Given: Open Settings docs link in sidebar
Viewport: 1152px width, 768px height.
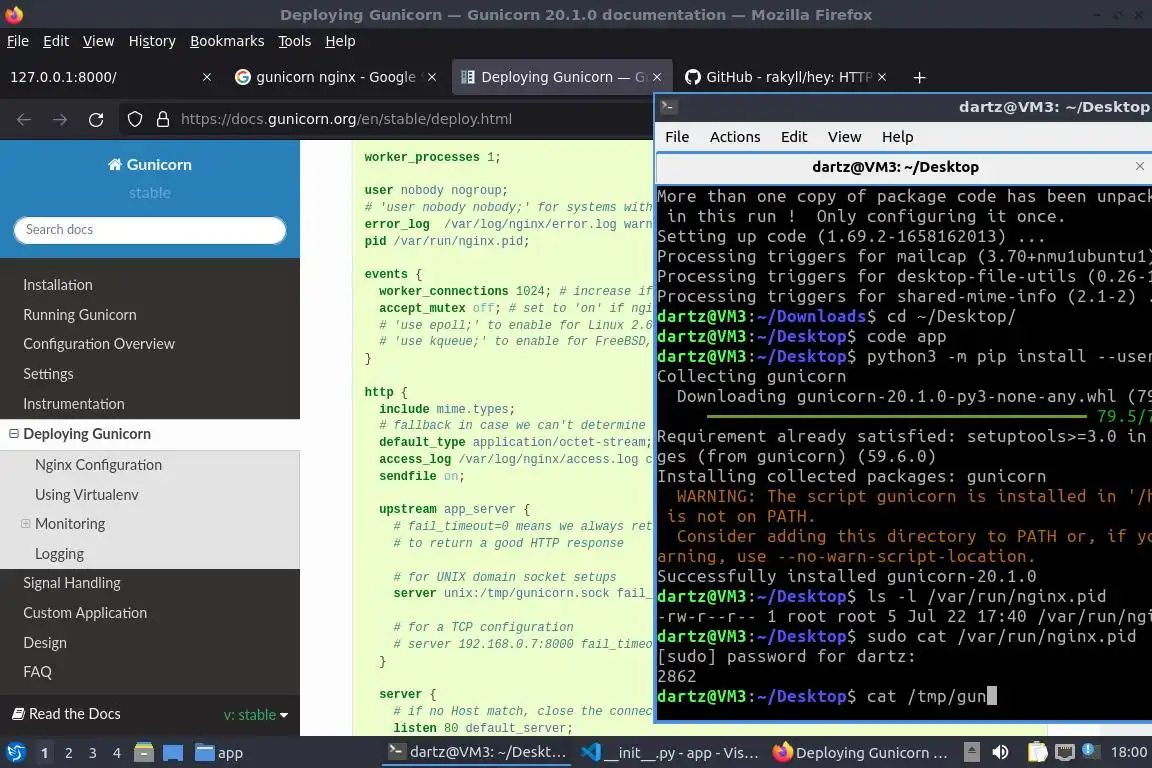Looking at the screenshot, I should (48, 374).
